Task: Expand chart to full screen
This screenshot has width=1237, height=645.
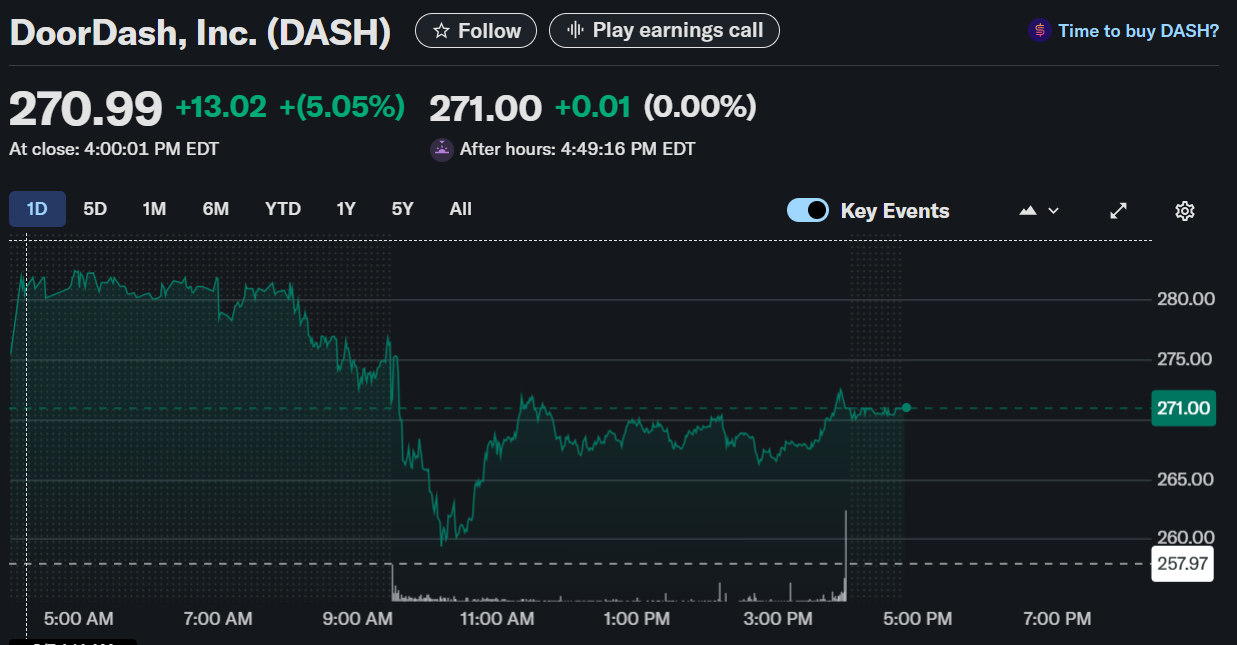Action: pyautogui.click(x=1119, y=211)
